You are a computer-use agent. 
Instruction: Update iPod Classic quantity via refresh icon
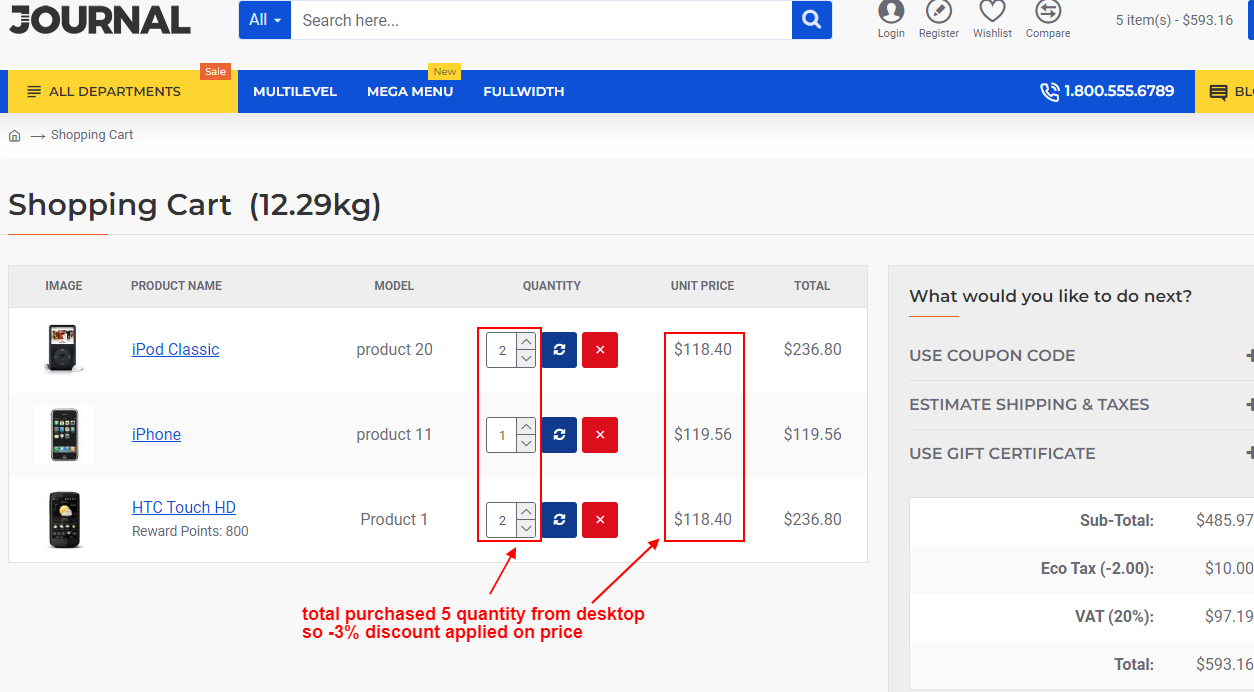pyautogui.click(x=559, y=350)
